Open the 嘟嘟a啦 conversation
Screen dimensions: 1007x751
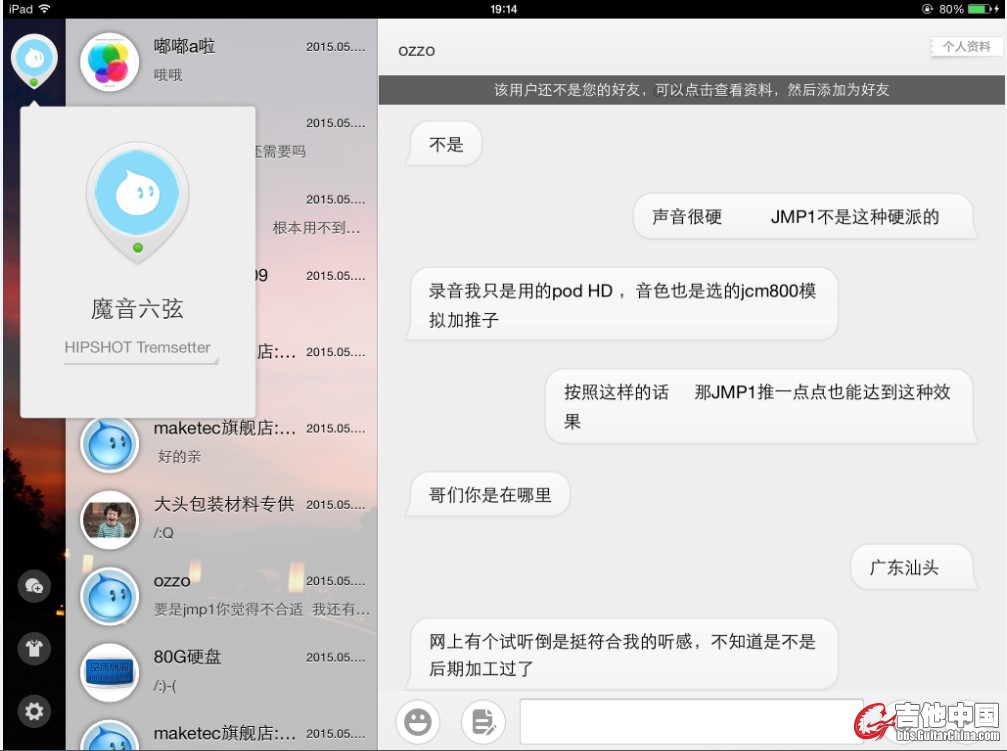click(222, 61)
